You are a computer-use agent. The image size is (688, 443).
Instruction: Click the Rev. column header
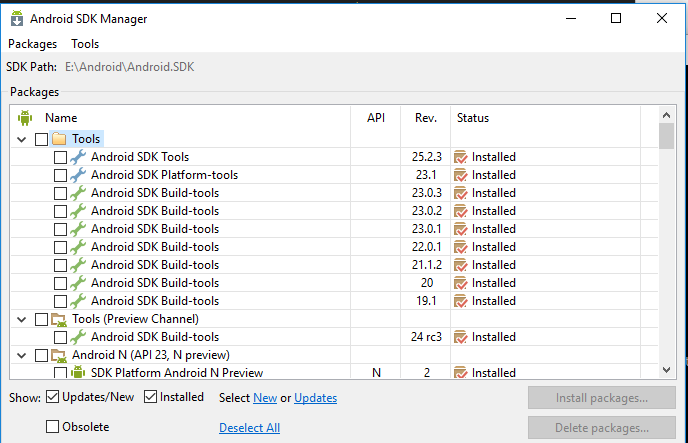coord(426,118)
